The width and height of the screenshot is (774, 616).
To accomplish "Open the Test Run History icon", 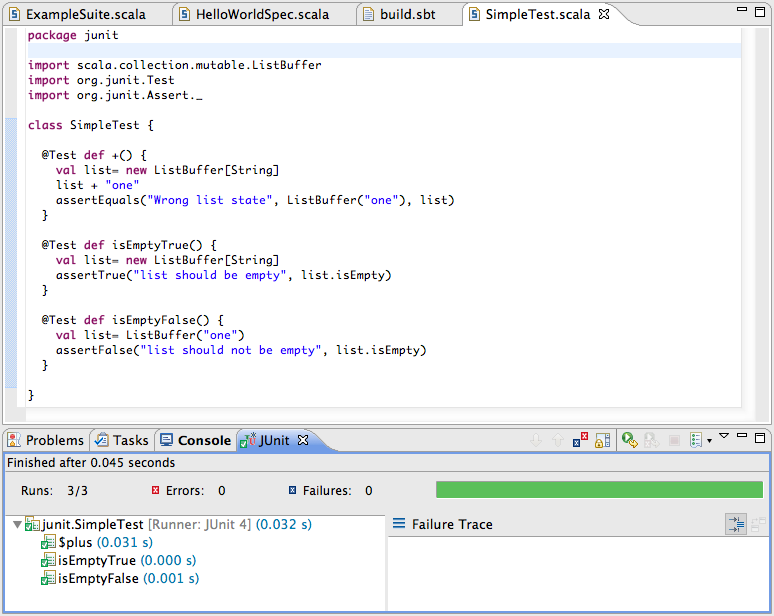I will click(x=696, y=440).
